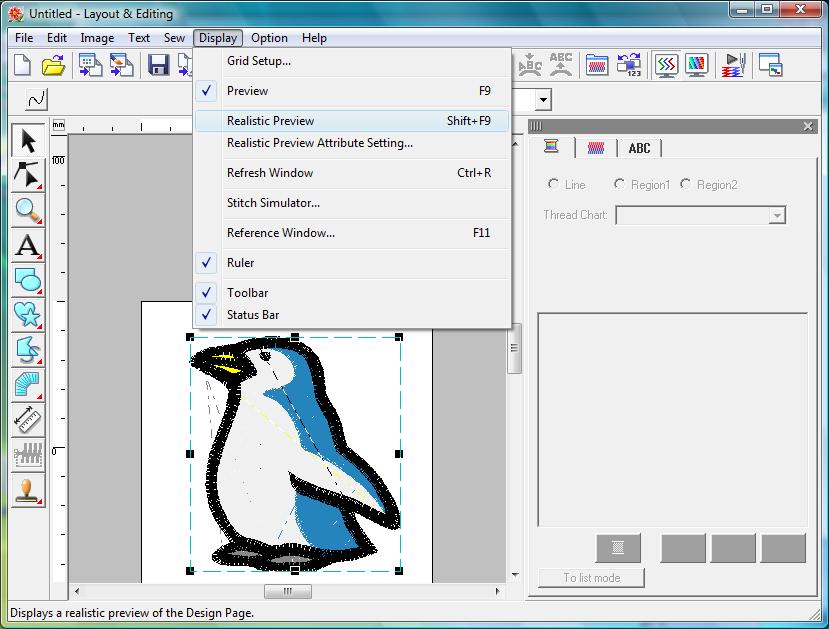Image resolution: width=829 pixels, height=629 pixels.
Task: Click the horizontal scrollbar right arrow
Action: click(x=497, y=591)
